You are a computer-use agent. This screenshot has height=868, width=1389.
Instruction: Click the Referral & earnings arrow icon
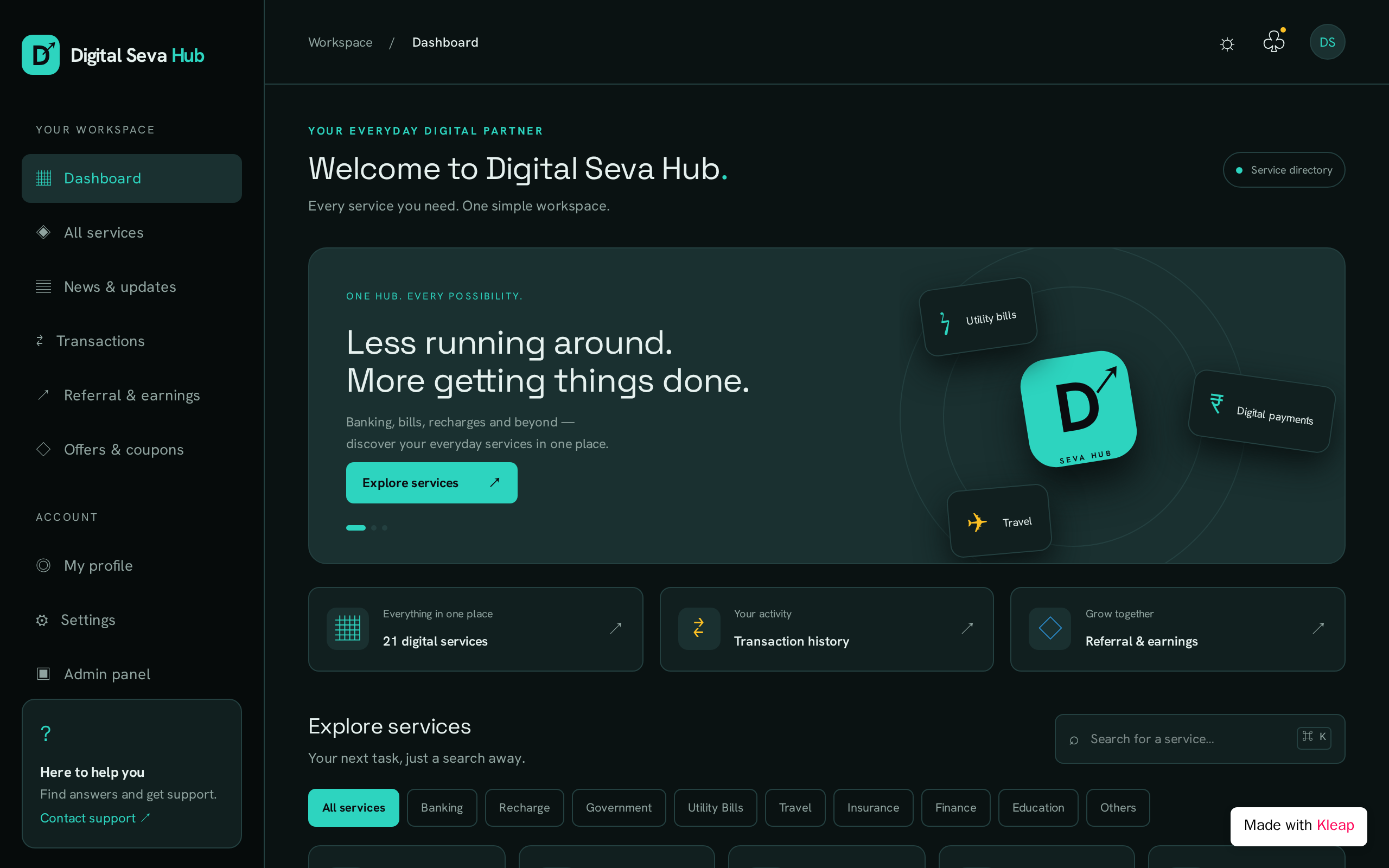[x=43, y=395]
